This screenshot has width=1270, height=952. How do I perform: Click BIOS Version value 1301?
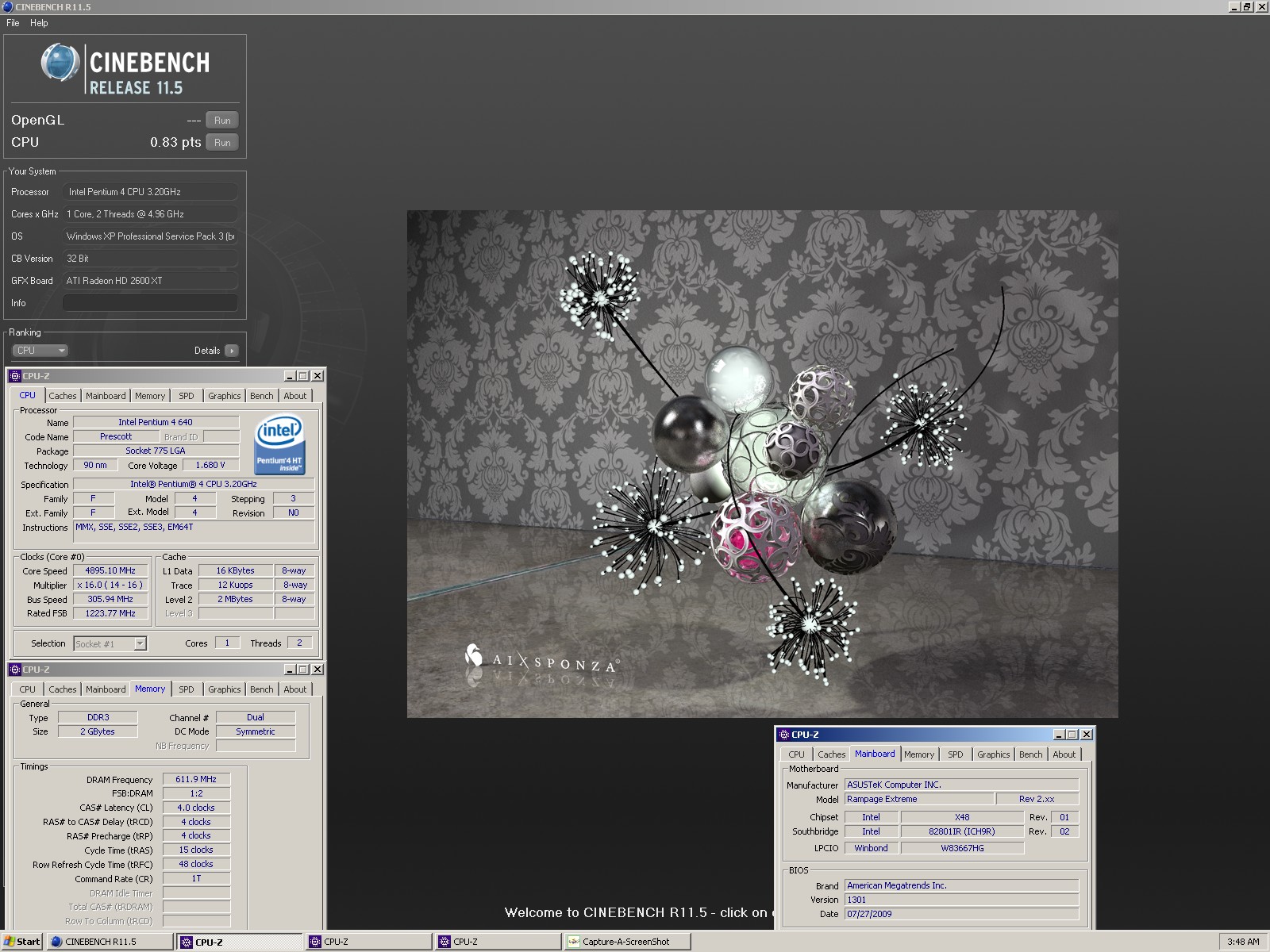tap(961, 900)
